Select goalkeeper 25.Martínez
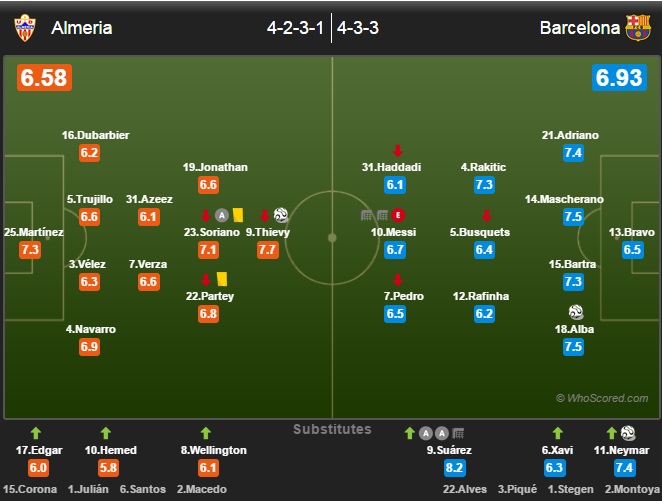 tap(34, 232)
